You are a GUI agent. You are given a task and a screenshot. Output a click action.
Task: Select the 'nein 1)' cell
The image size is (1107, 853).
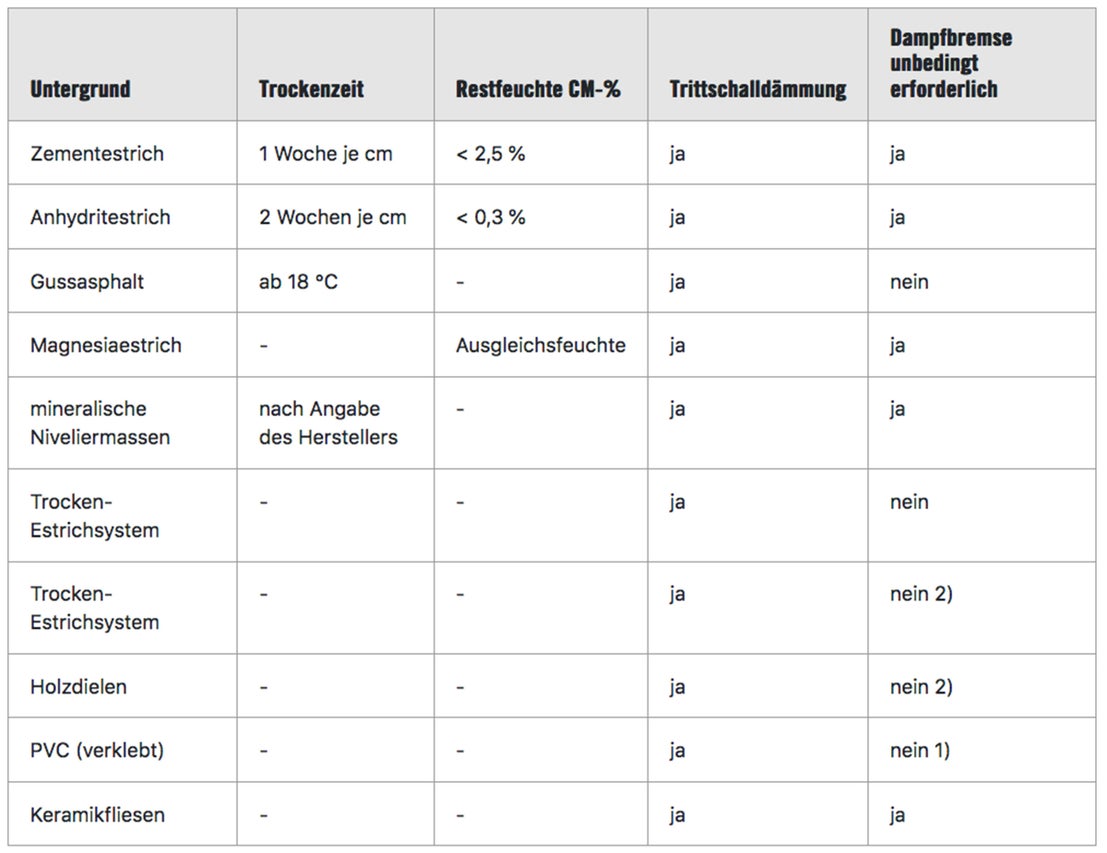[920, 750]
